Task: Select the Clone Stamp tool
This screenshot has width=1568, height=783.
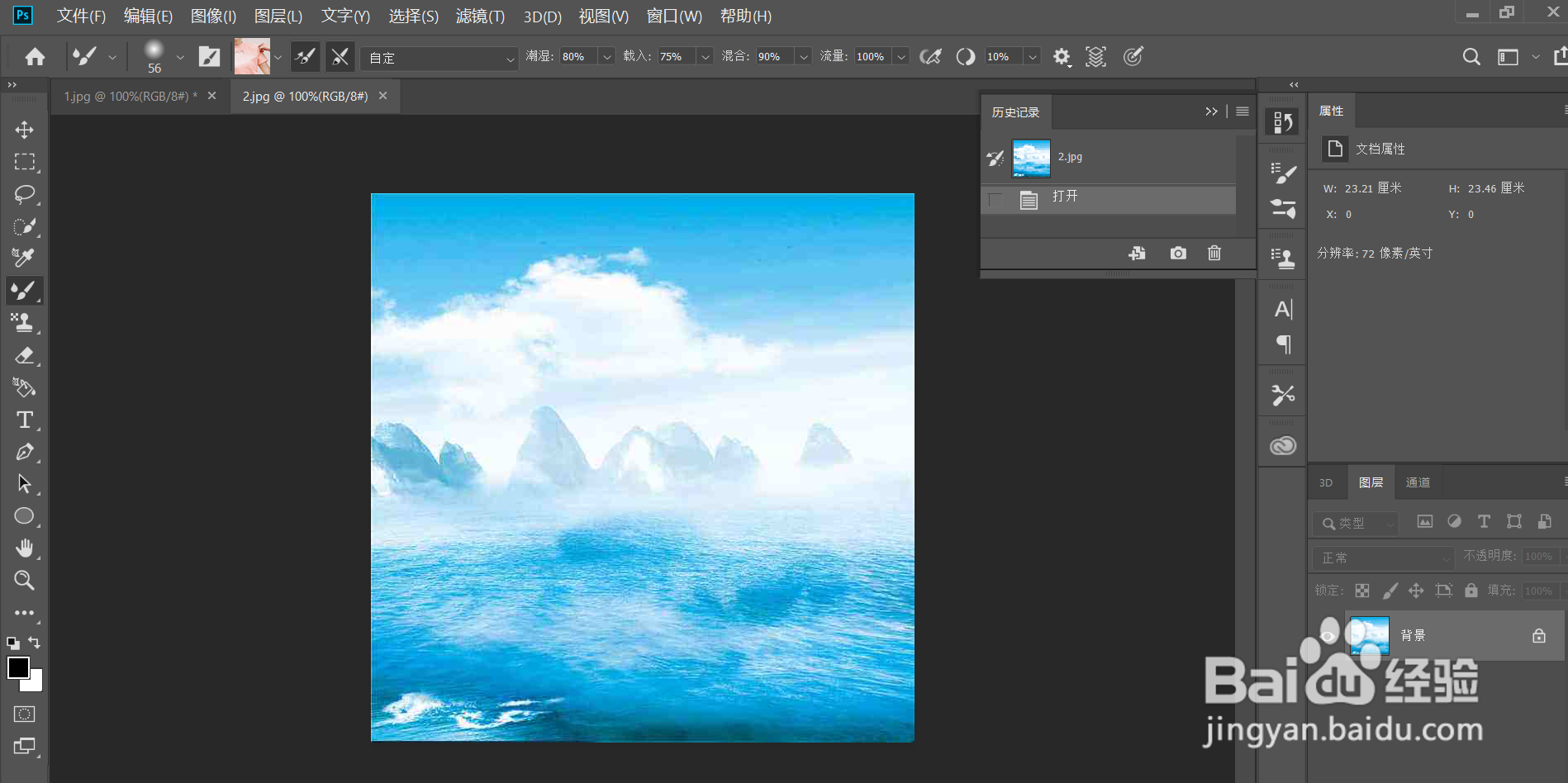Action: coord(24,322)
